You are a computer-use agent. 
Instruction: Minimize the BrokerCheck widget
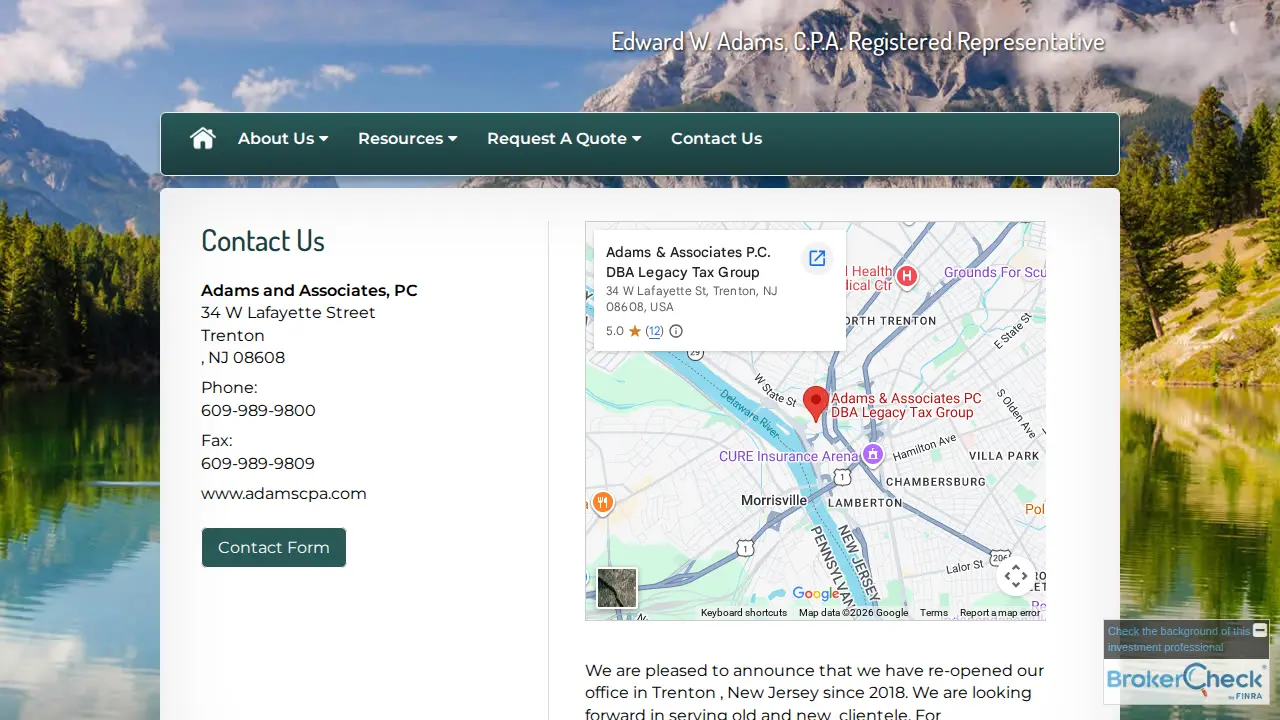1259,630
